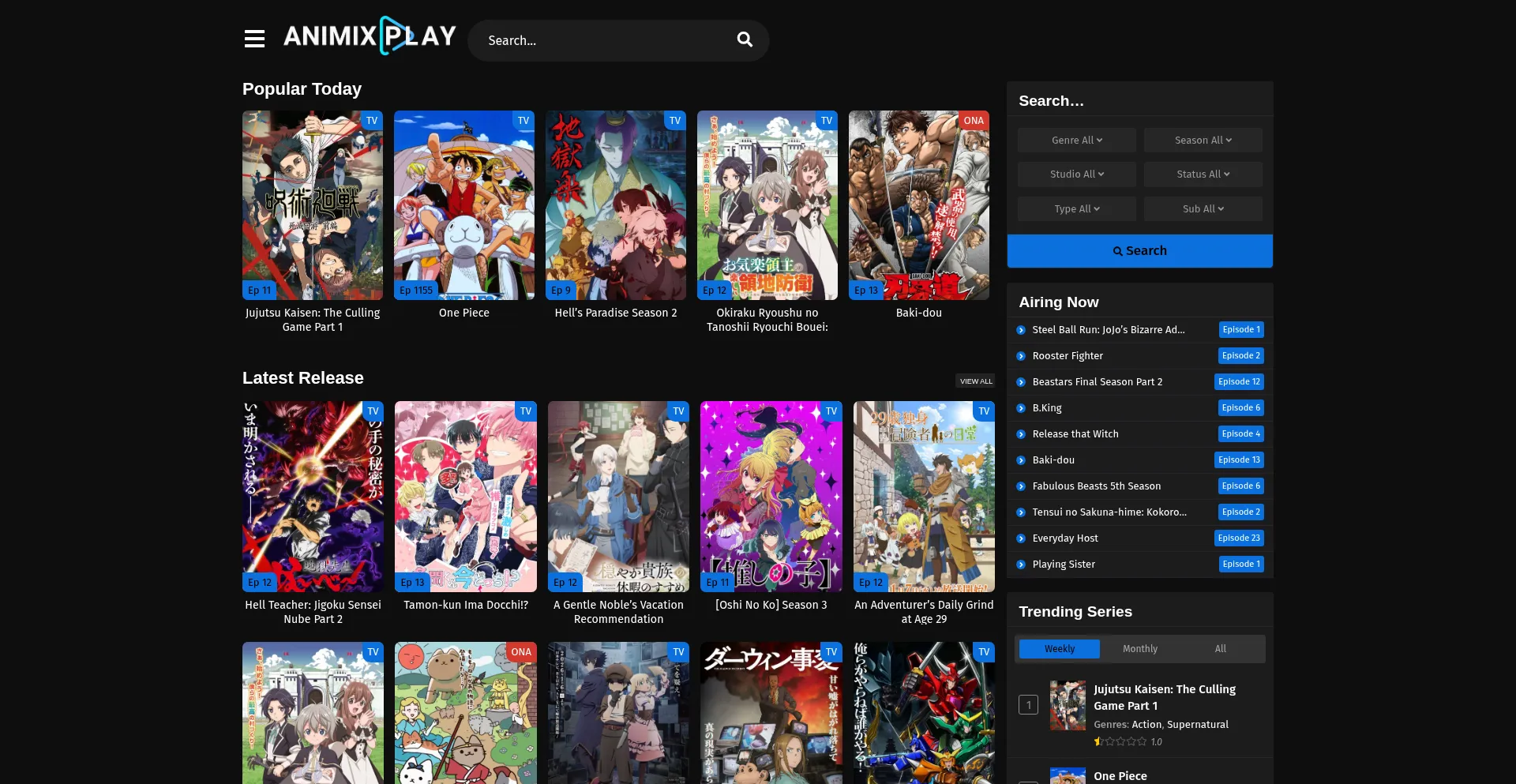
Task: Click the arrow bullet beside Tensui no Sakuna-hime
Action: [x=1021, y=512]
